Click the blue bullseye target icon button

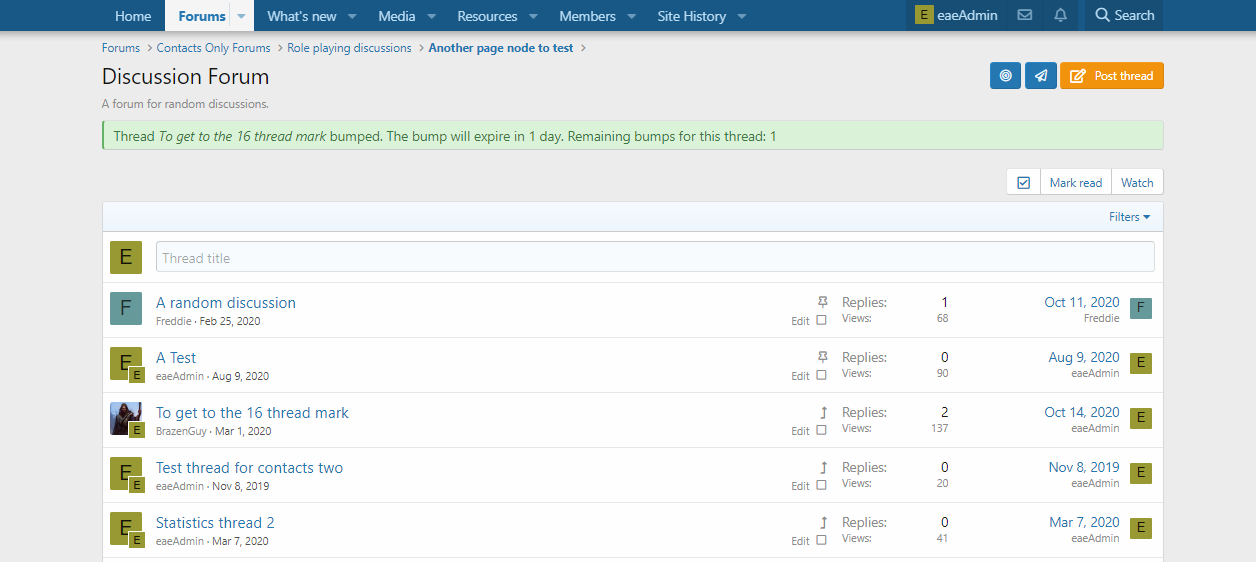point(1005,76)
